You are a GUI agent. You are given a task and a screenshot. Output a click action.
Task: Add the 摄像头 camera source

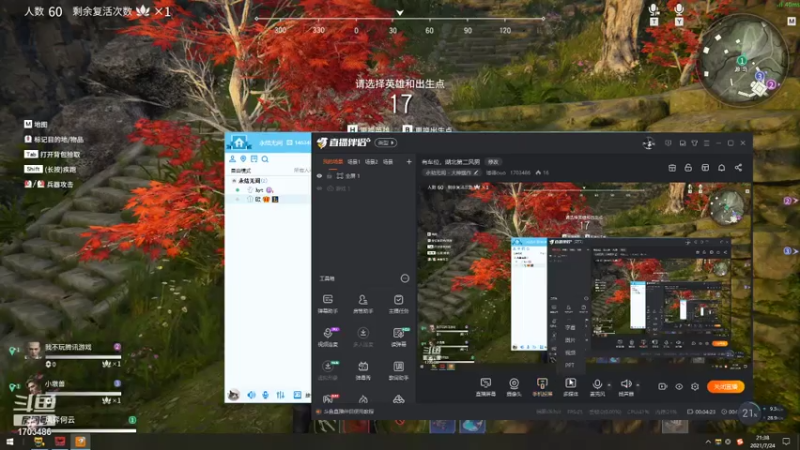pos(514,387)
